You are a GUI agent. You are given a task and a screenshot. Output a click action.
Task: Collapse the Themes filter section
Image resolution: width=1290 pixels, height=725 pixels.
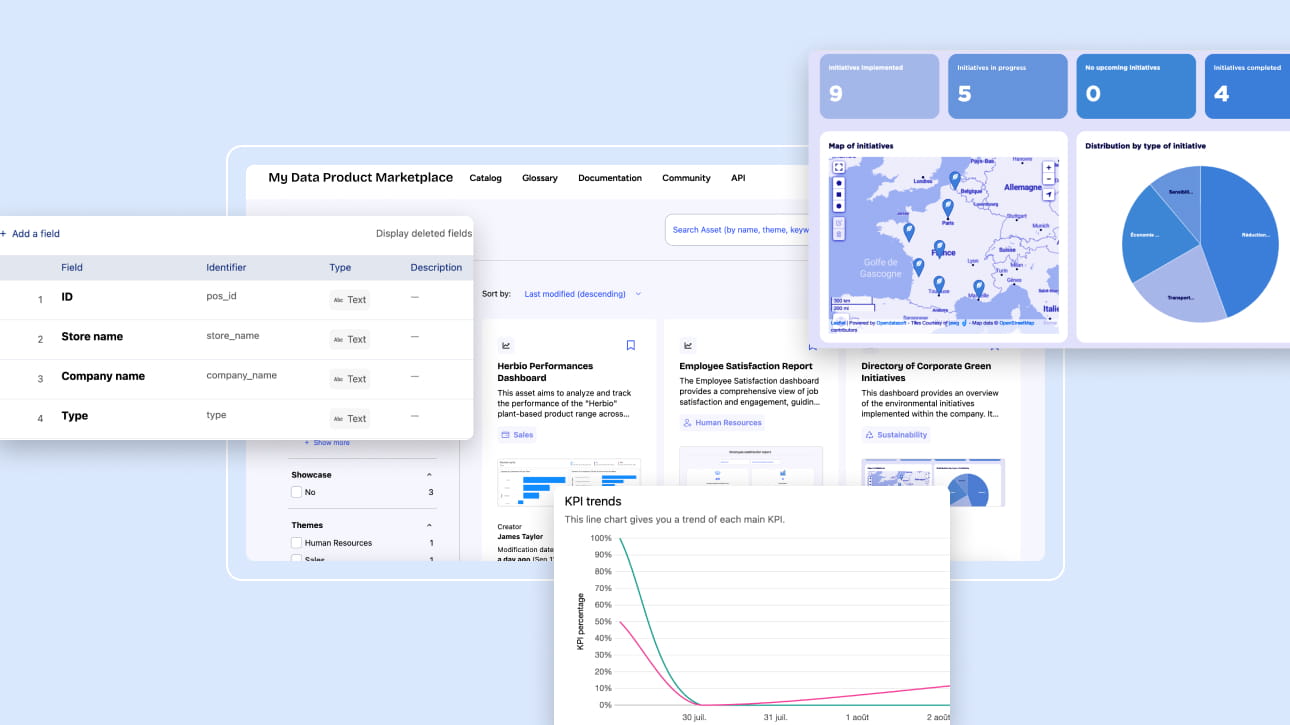[430, 525]
